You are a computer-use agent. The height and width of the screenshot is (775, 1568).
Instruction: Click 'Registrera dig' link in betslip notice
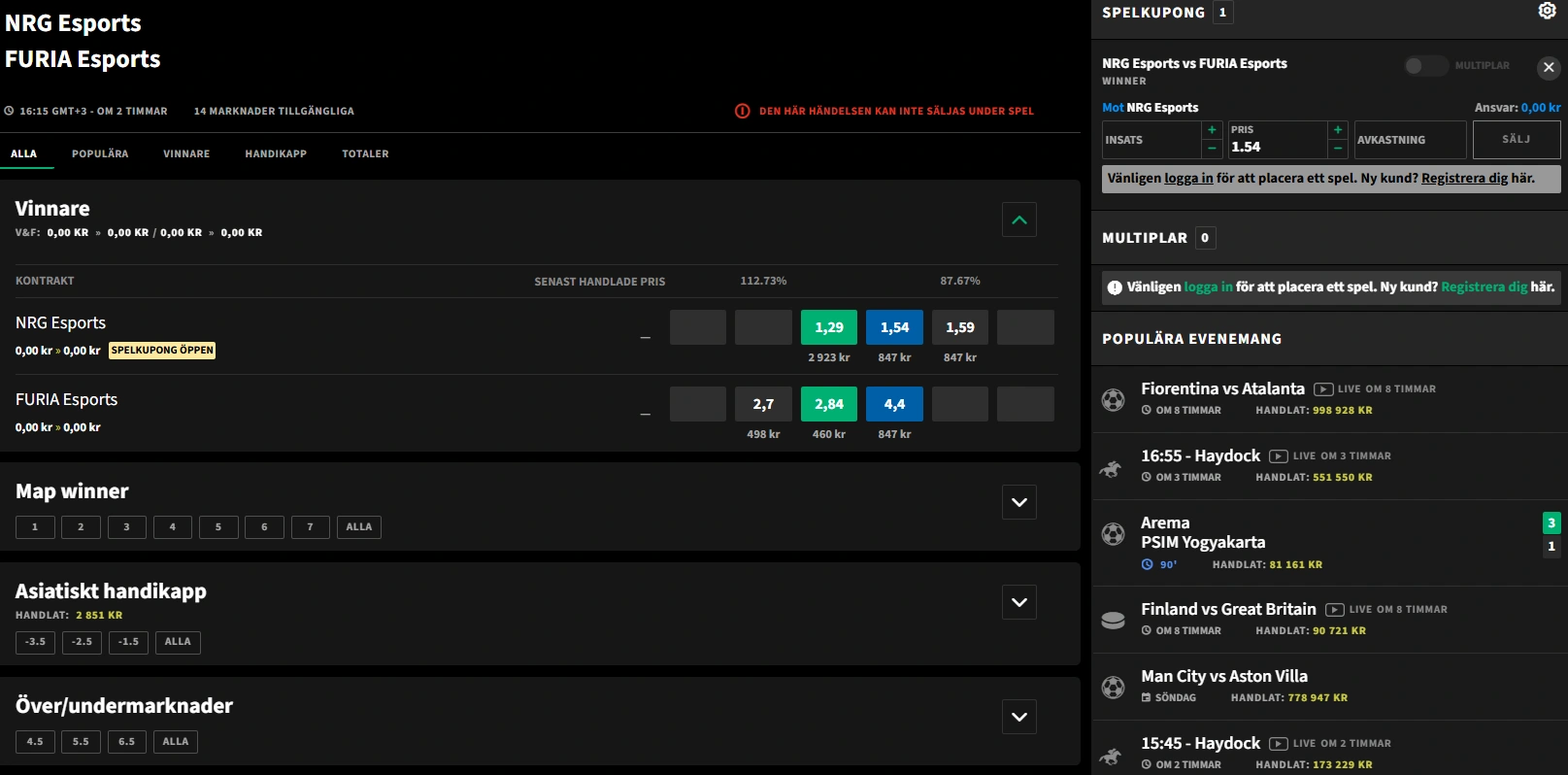pyautogui.click(x=1464, y=178)
